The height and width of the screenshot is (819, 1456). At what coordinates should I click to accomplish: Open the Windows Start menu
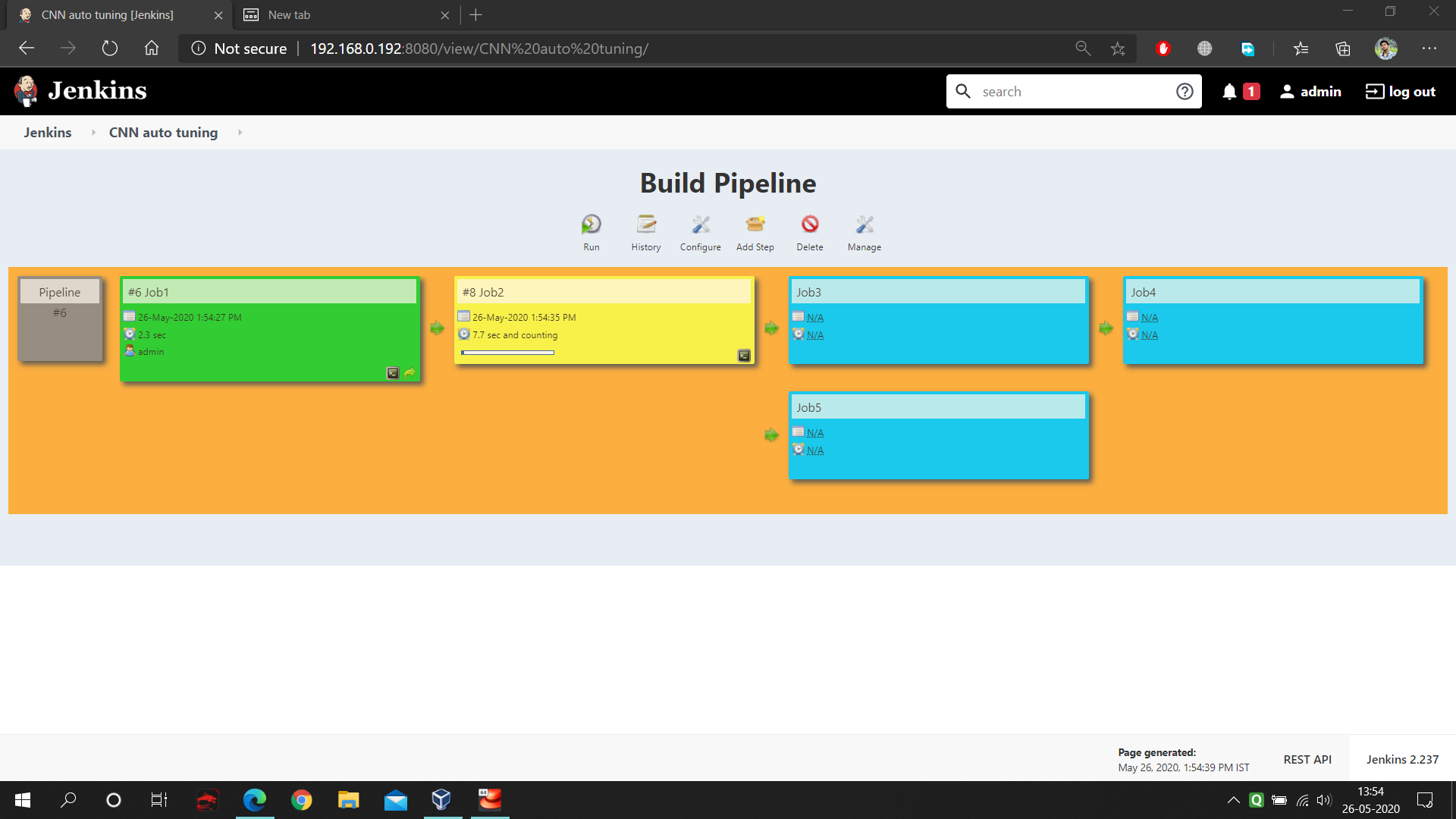pos(23,799)
